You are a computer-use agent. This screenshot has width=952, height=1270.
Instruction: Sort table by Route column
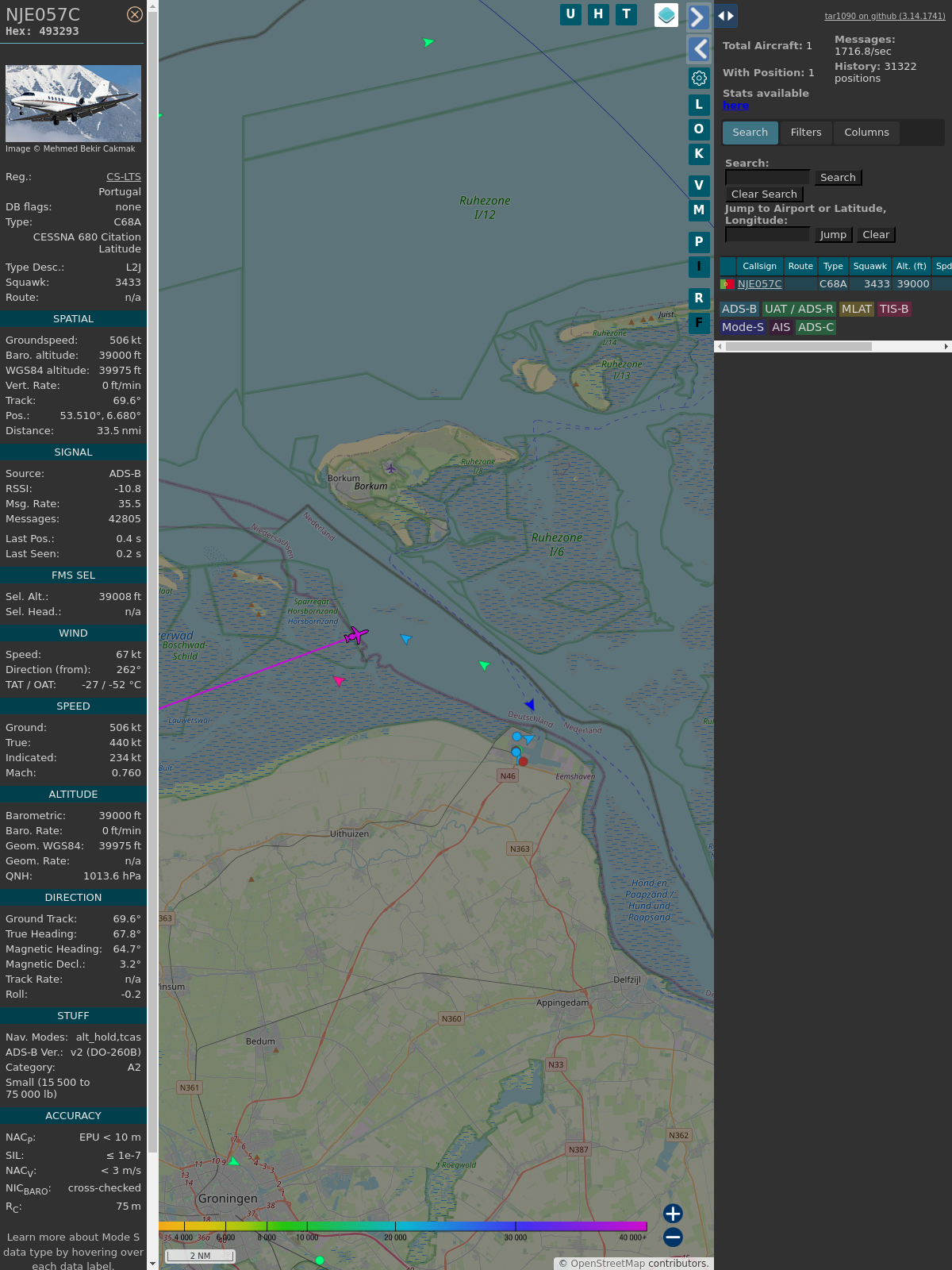[800, 267]
